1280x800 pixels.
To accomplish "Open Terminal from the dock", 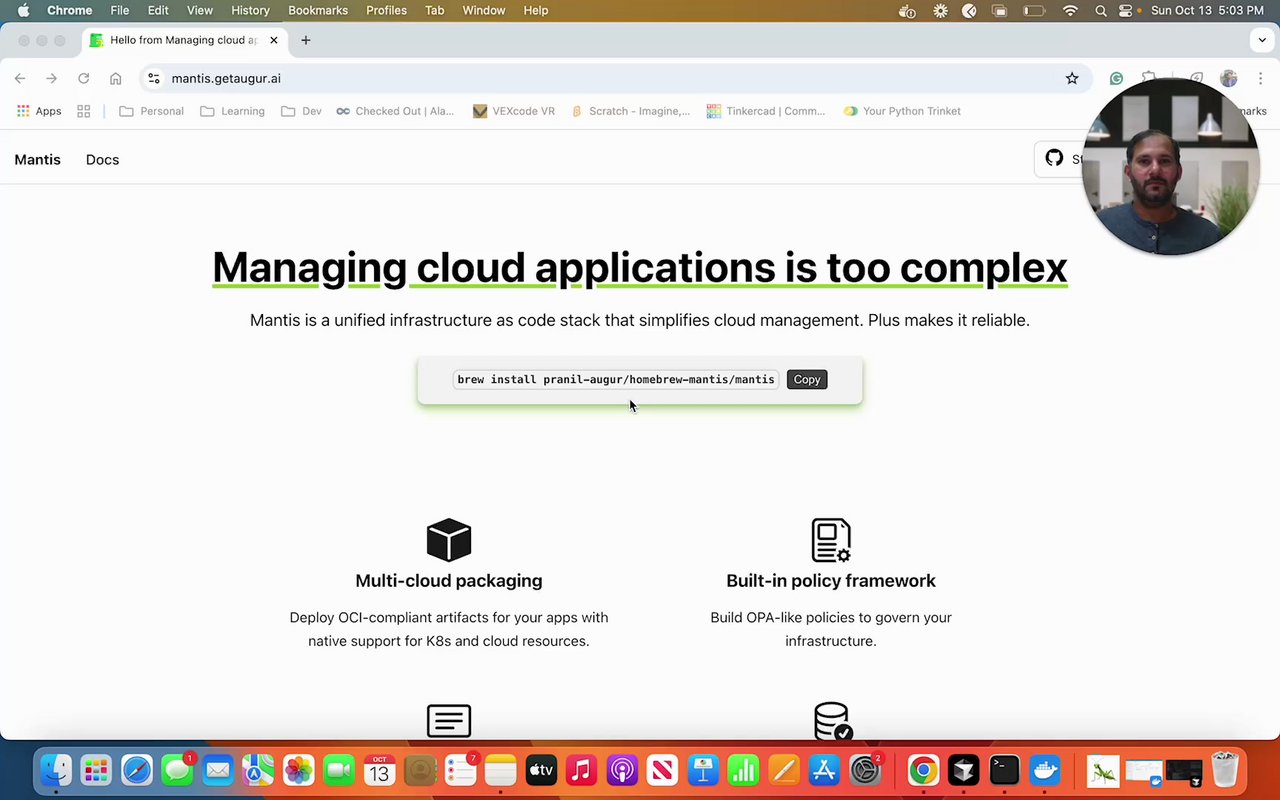I will click(x=1004, y=770).
